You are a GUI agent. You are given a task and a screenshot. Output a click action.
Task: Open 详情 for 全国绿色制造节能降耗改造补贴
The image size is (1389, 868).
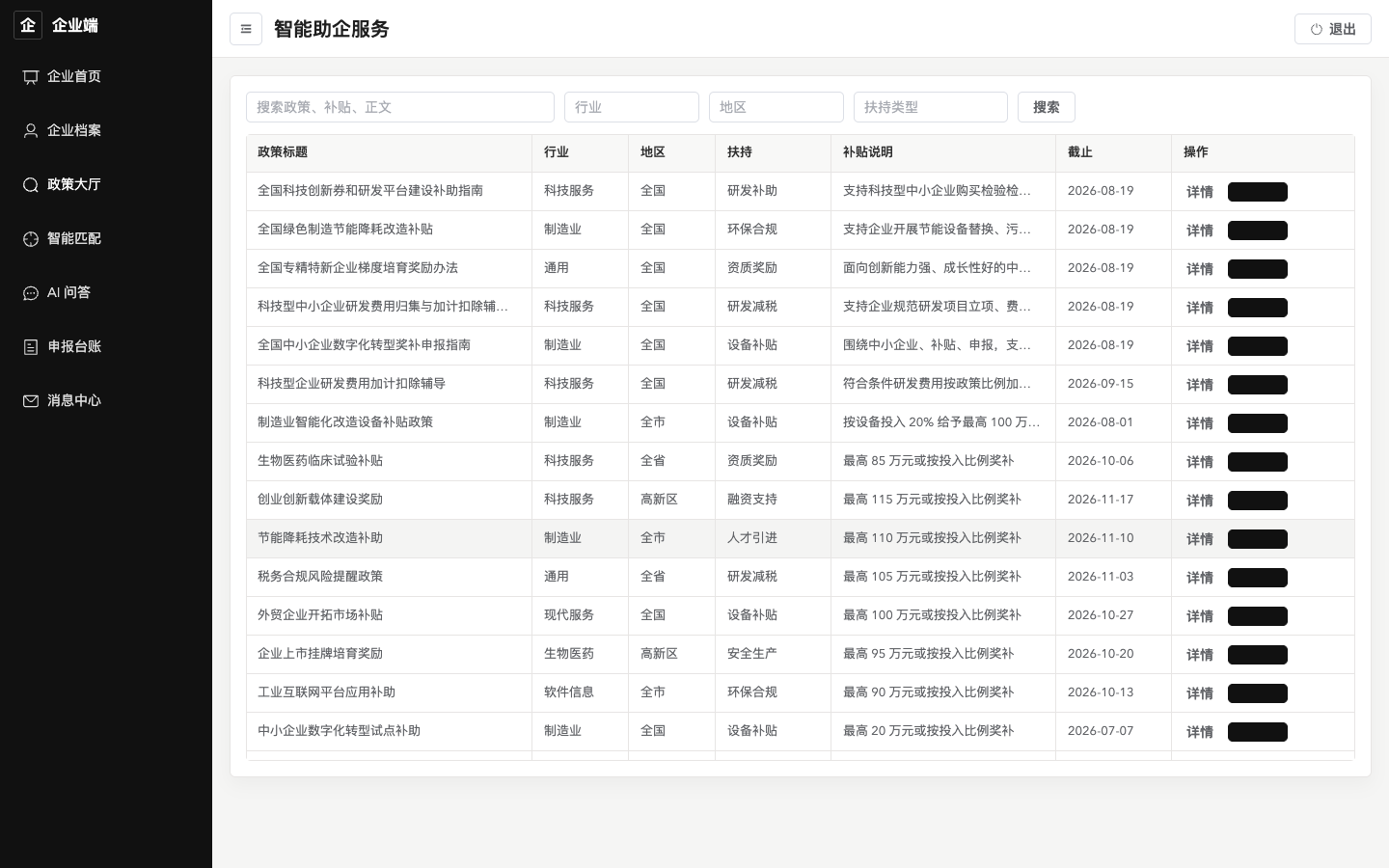click(x=1200, y=231)
